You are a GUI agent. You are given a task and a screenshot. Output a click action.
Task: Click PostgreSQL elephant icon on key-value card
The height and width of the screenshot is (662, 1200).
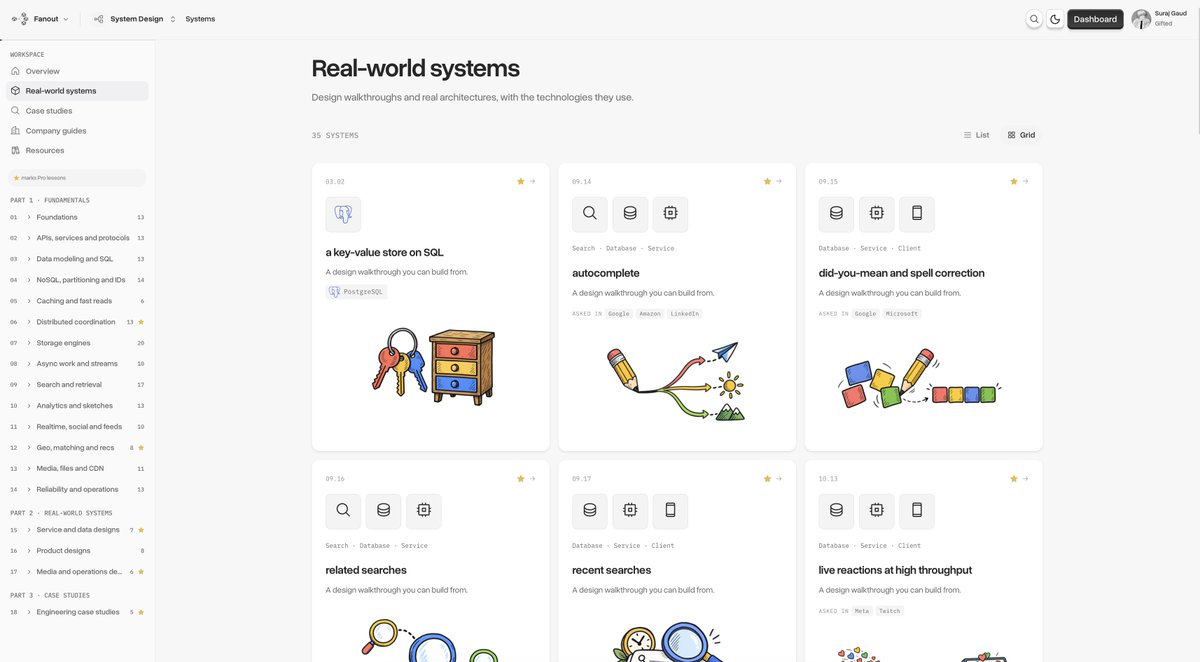click(343, 214)
